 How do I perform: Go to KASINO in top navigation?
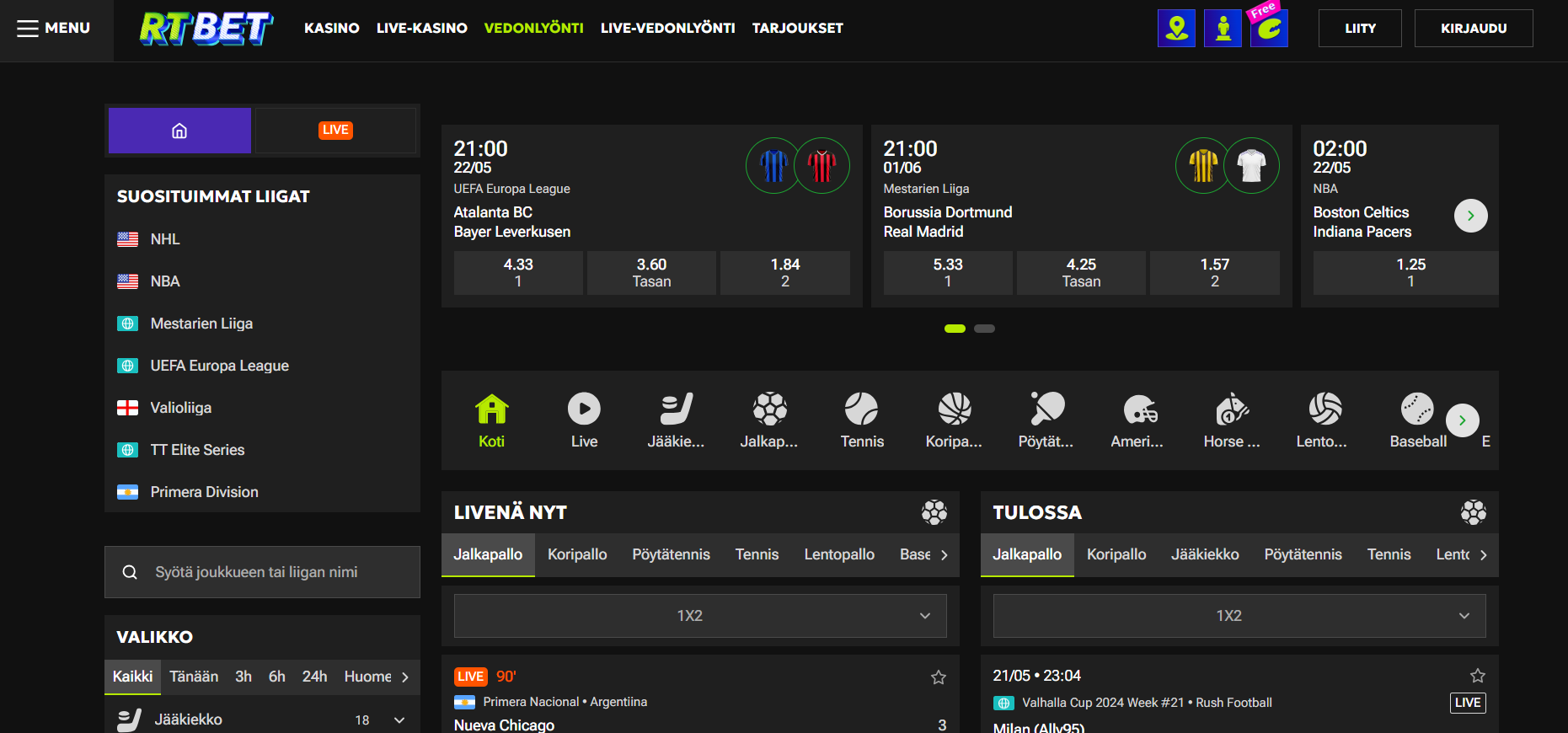point(332,28)
